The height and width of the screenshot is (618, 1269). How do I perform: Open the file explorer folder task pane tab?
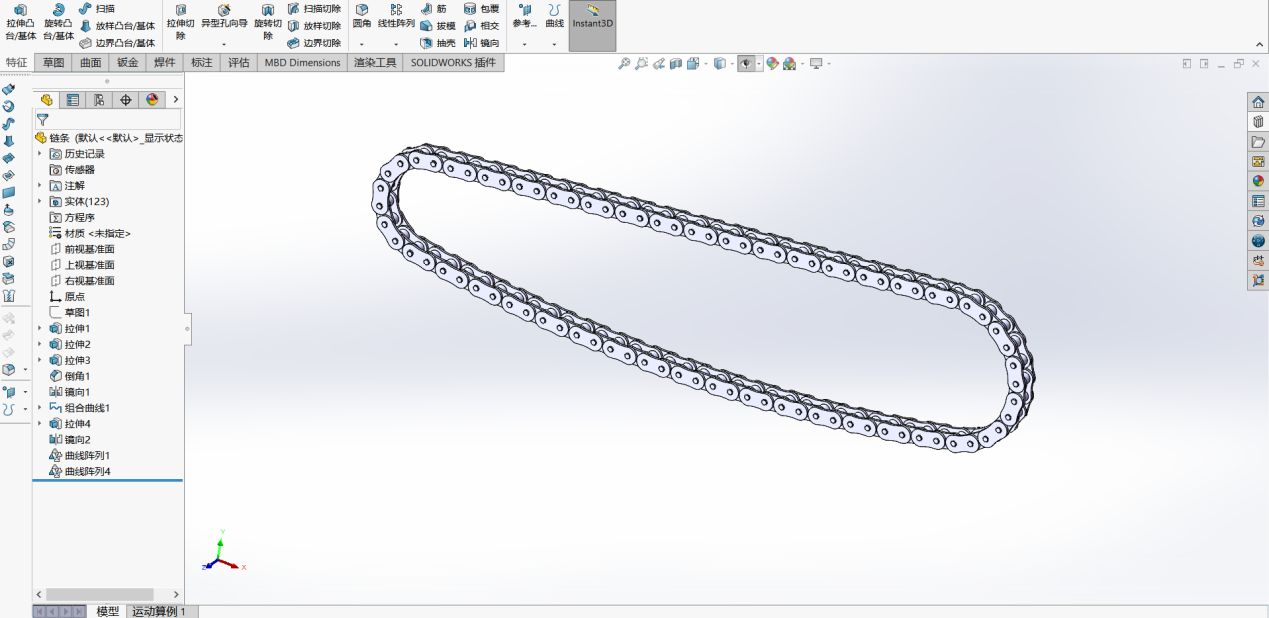point(1258,142)
